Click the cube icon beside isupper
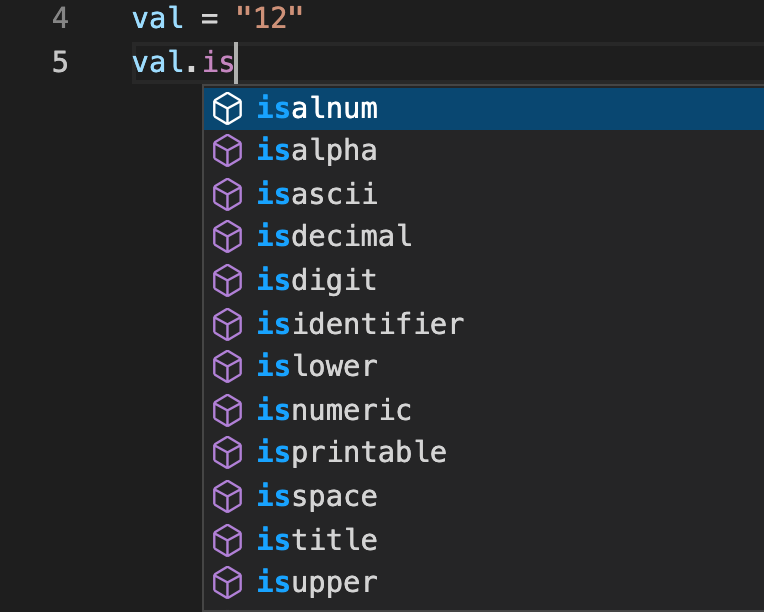 [x=228, y=583]
